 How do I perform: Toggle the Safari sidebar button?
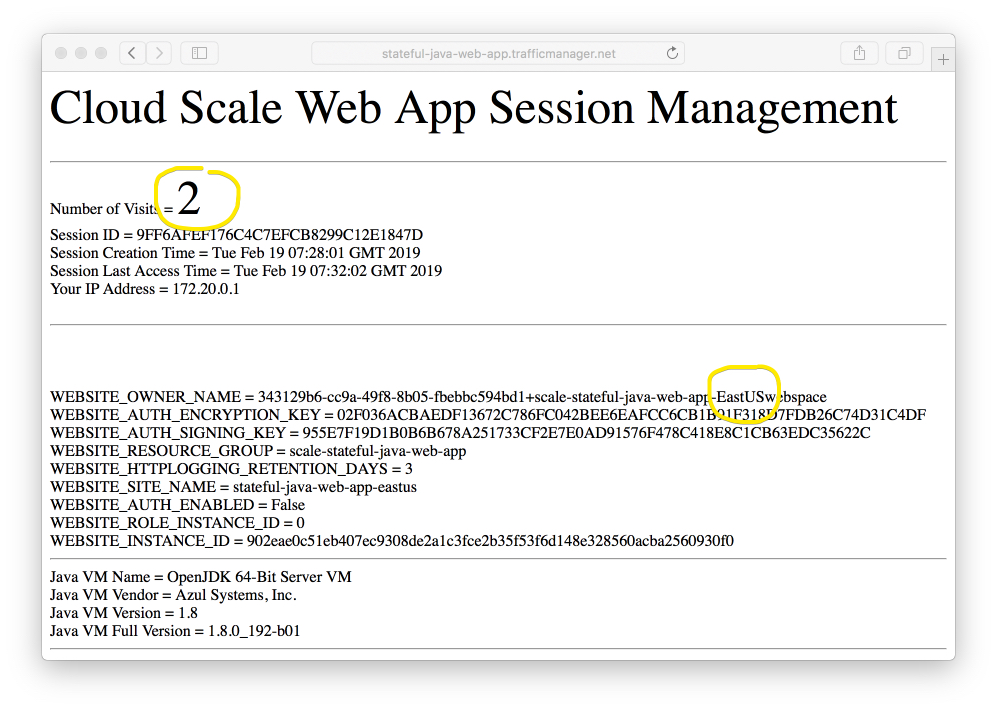point(200,53)
